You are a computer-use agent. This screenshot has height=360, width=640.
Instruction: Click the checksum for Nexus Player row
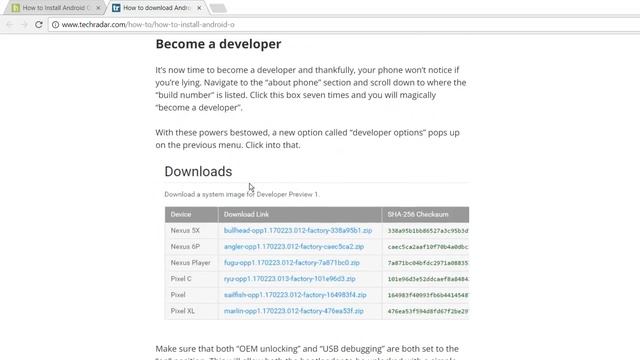tap(428, 262)
